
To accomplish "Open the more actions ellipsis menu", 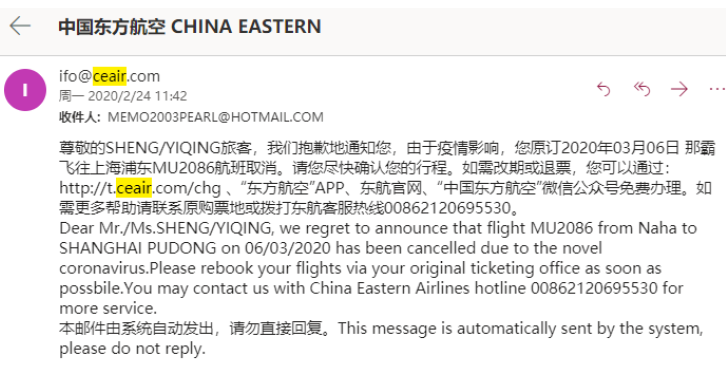I will point(717,89).
